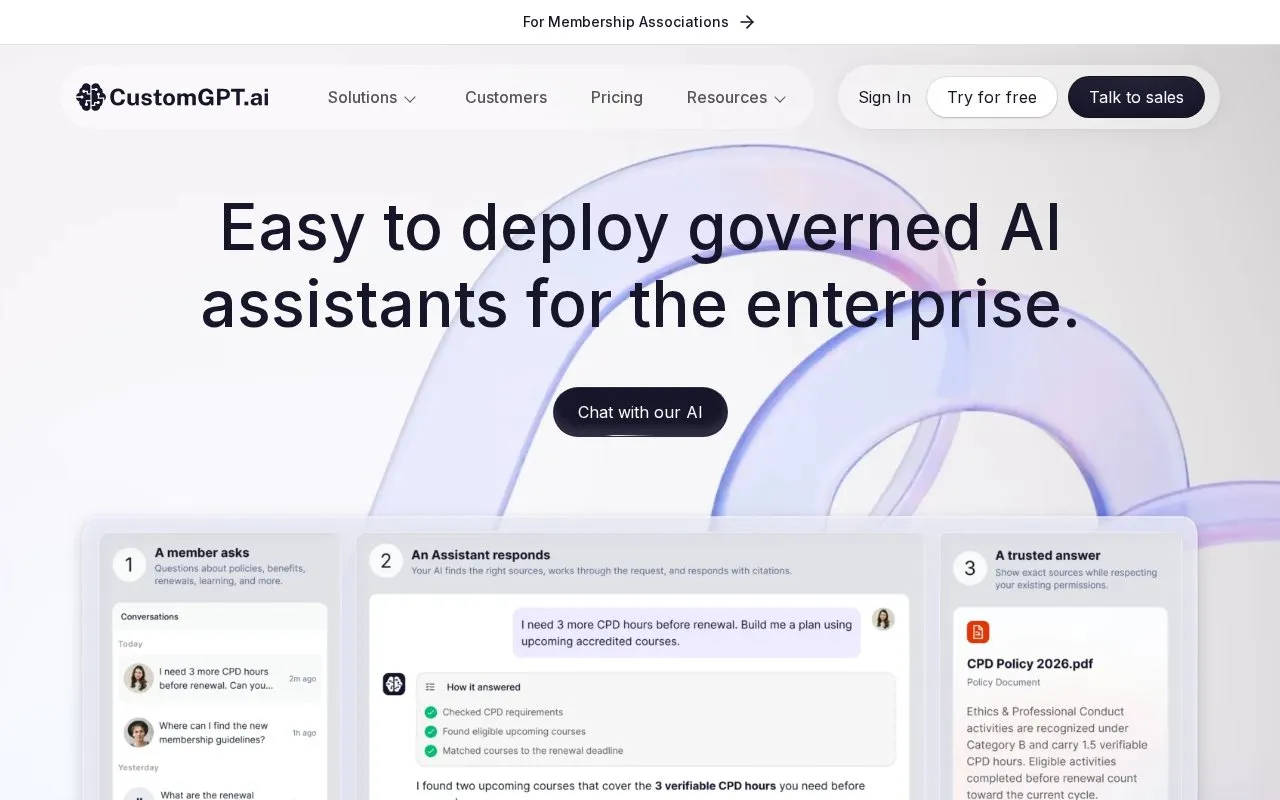This screenshot has width=1280, height=800.
Task: Expand the Resources dropdown chevron
Action: pos(780,98)
